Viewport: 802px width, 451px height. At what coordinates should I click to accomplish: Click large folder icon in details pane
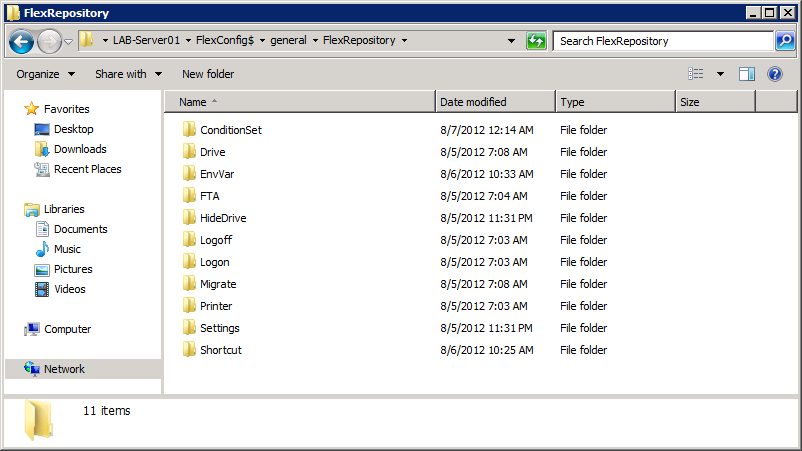(39, 420)
